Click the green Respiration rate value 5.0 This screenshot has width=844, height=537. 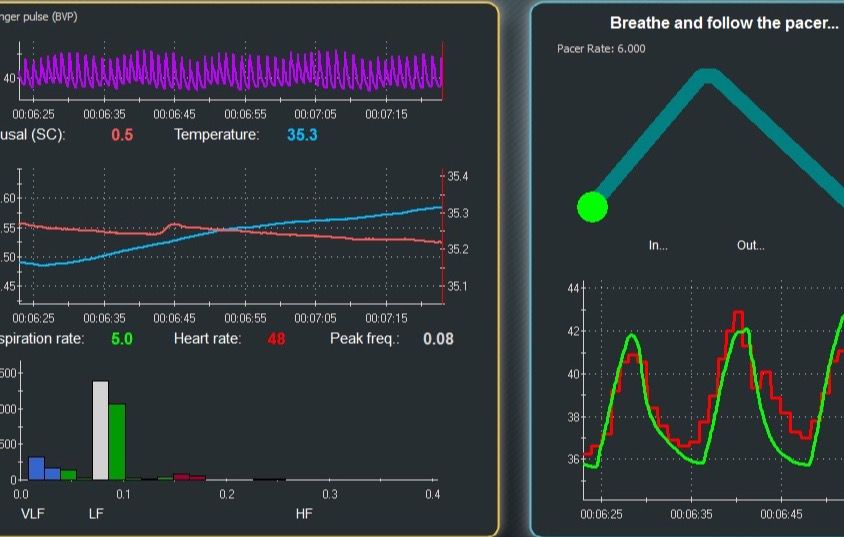122,339
